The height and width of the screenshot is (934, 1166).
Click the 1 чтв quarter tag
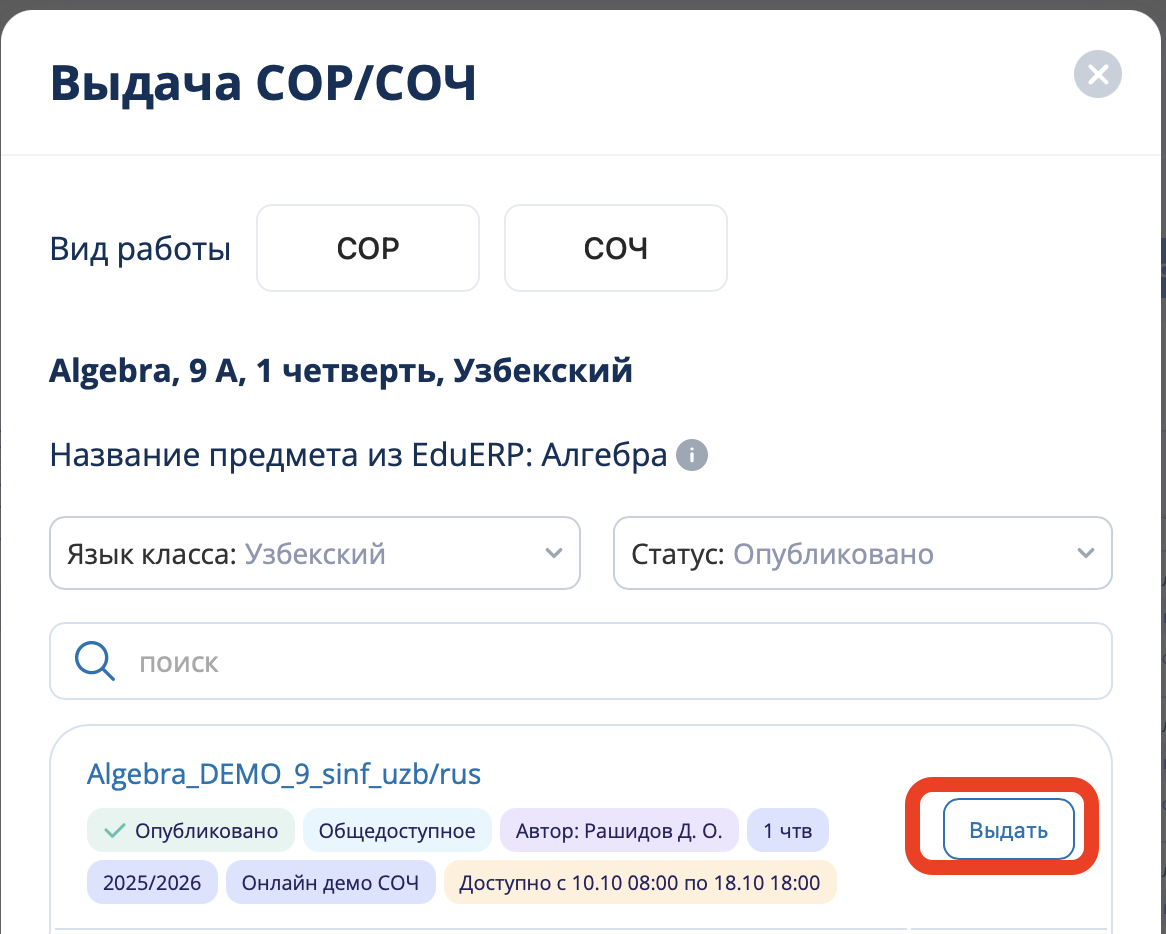pyautogui.click(x=787, y=830)
